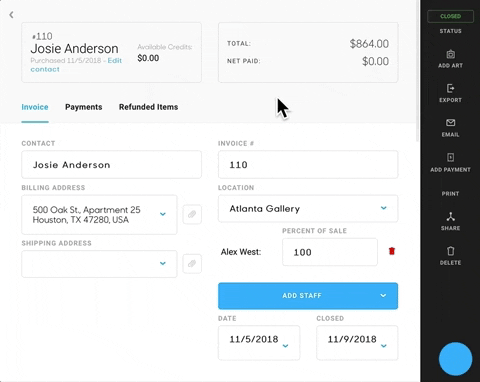This screenshot has width=480, height=382.
Task: Click the blue circular button at bottom right
Action: (x=455, y=359)
